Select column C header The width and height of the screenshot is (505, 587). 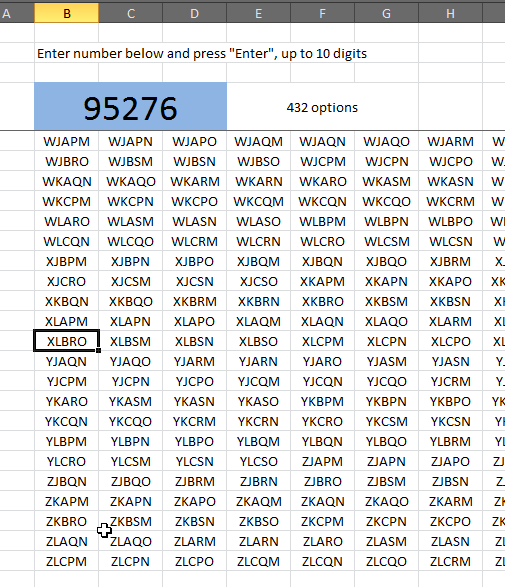[131, 13]
